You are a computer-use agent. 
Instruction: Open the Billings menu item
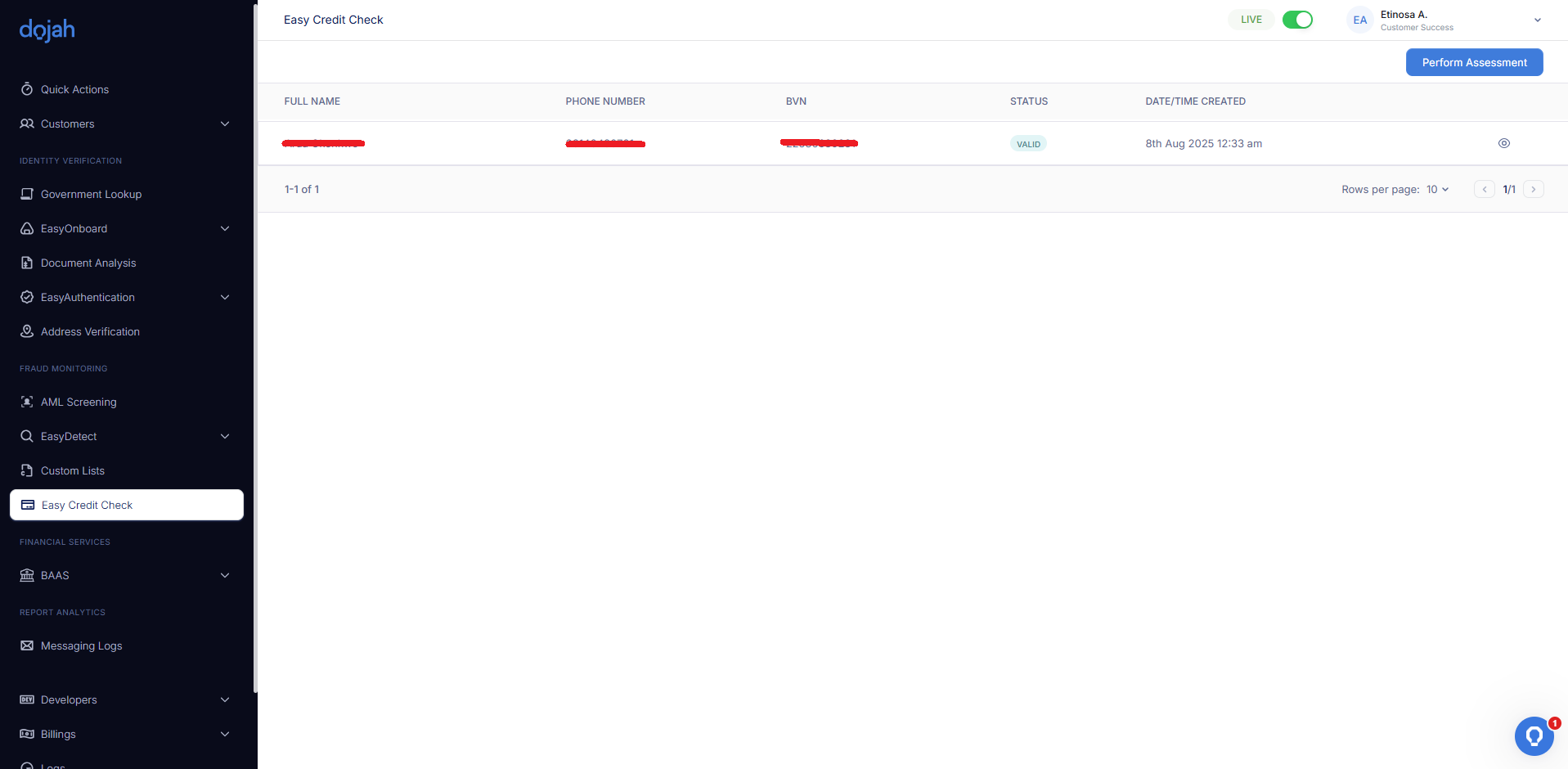tap(58, 734)
